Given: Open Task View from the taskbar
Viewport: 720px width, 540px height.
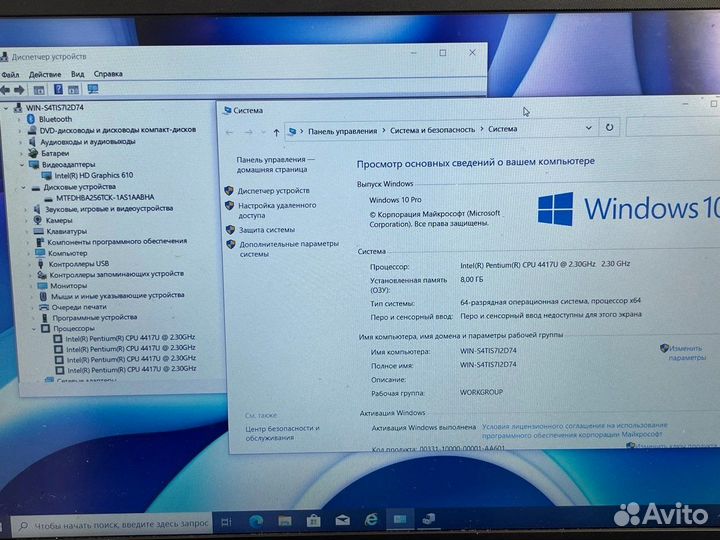Looking at the screenshot, I should (226, 522).
